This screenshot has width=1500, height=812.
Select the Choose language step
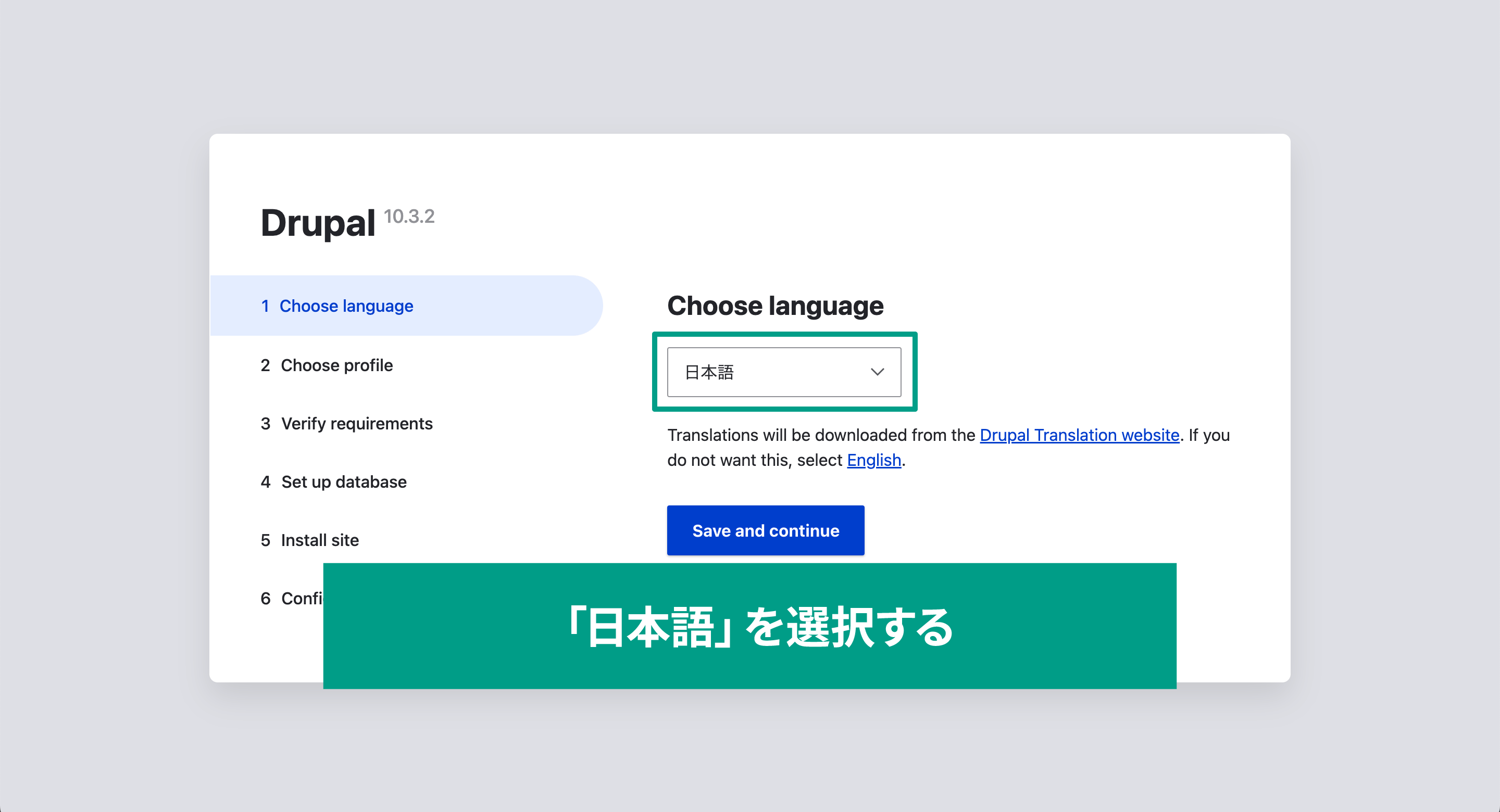point(406,306)
